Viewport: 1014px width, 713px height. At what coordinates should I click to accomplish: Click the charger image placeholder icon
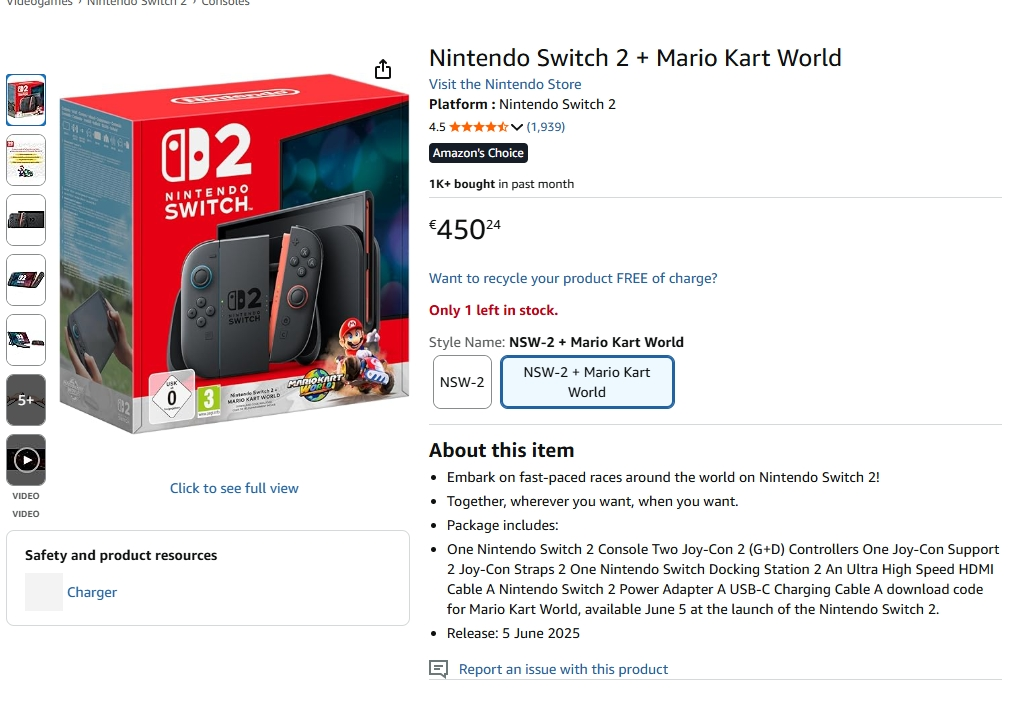44,592
